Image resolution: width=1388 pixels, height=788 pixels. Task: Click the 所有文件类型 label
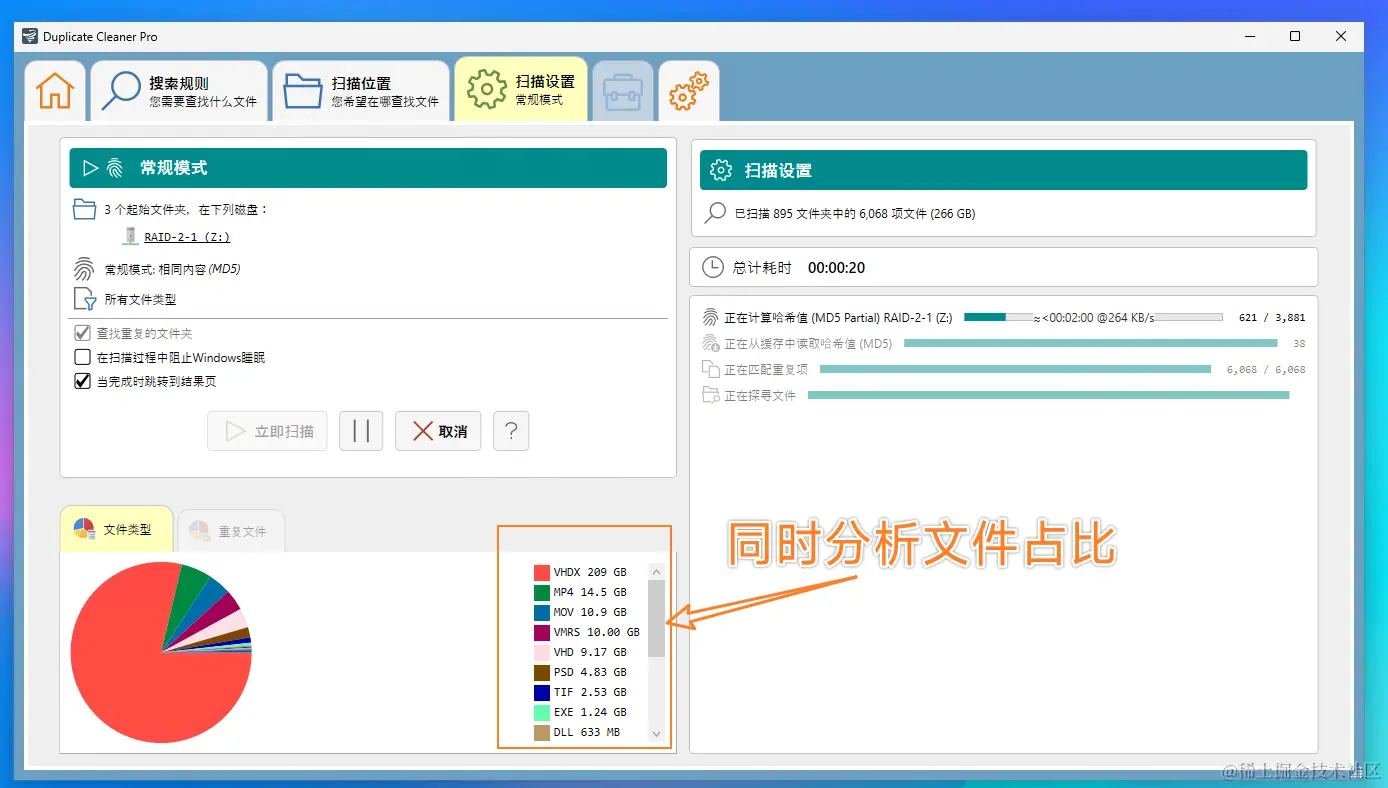click(x=141, y=299)
